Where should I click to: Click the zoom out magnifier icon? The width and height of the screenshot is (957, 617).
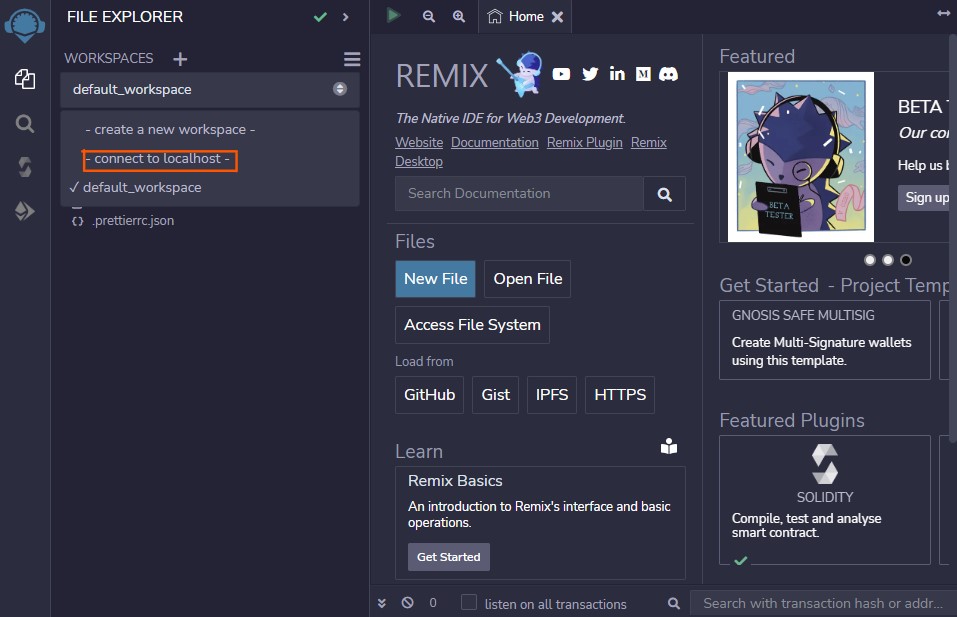pyautogui.click(x=429, y=16)
